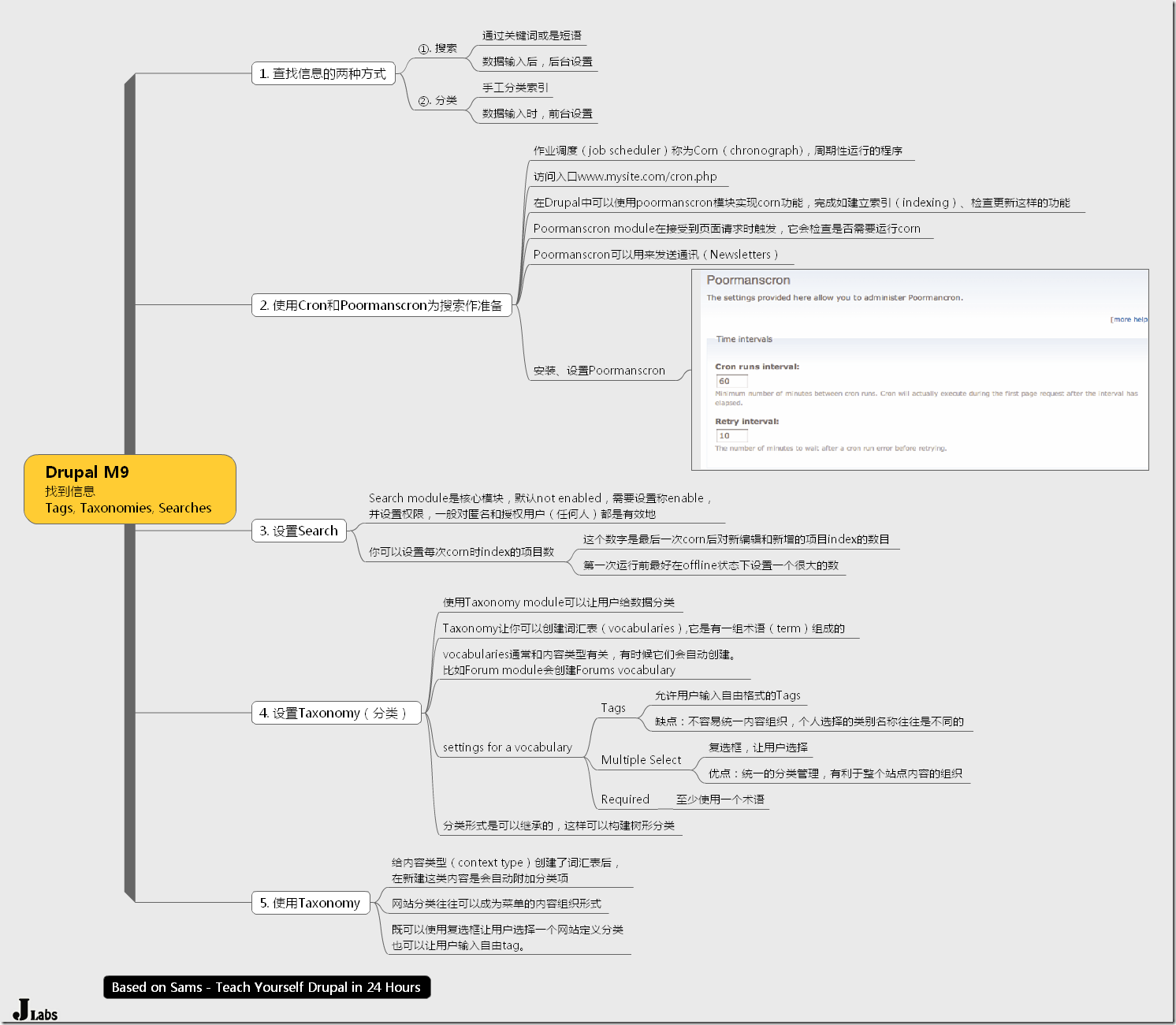Click the '复选框，让用户选择' leaf
Viewport: 1176px width, 1025px height.
tap(757, 747)
